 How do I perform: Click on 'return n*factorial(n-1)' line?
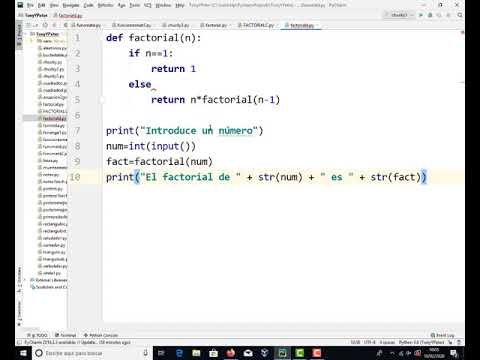click(x=215, y=100)
